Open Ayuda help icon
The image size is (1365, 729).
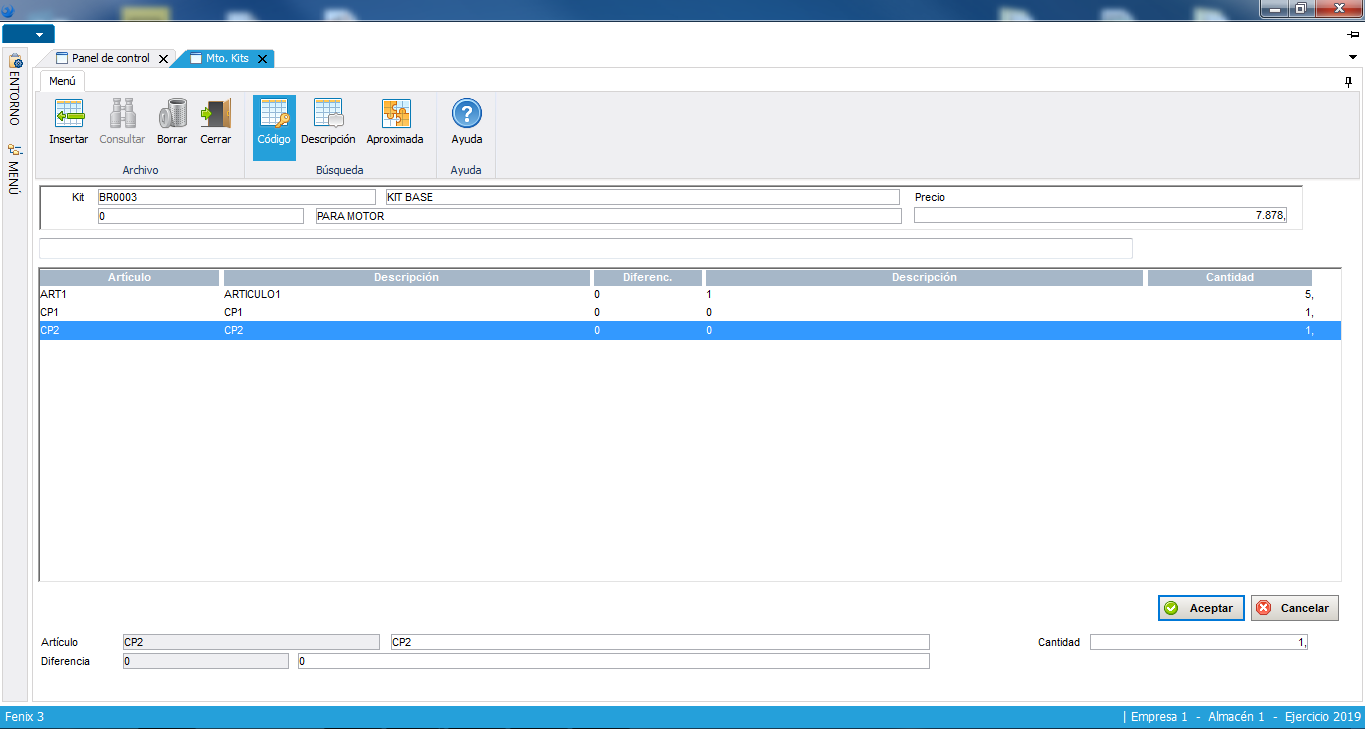pyautogui.click(x=466, y=114)
